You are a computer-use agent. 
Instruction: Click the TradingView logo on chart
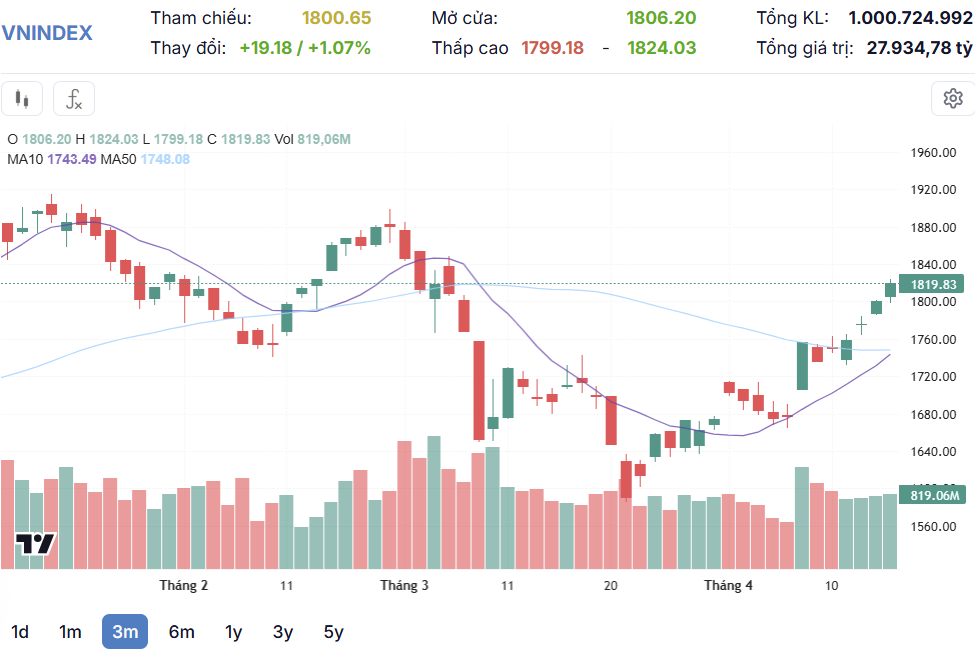coord(35,544)
